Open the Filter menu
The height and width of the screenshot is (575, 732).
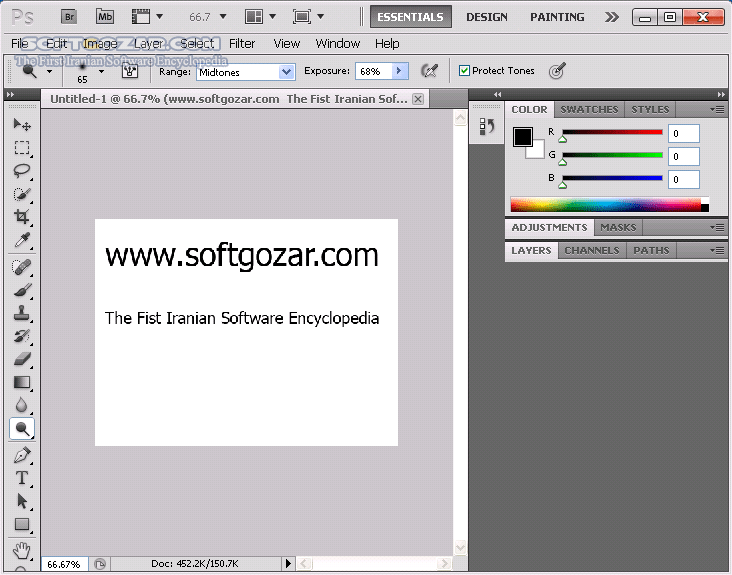[242, 43]
